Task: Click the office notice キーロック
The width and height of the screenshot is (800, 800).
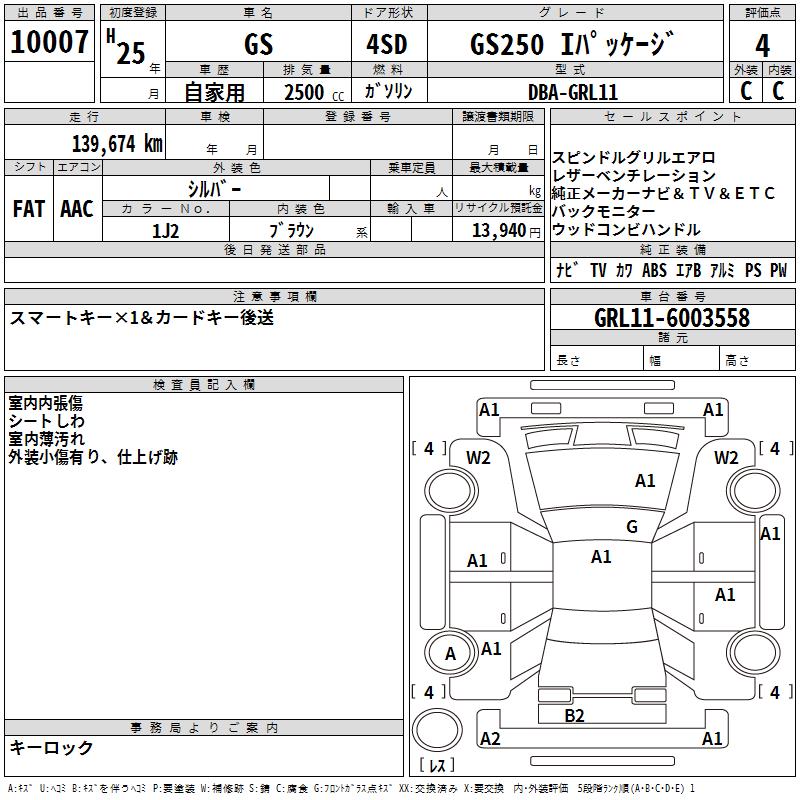Action: click(51, 747)
